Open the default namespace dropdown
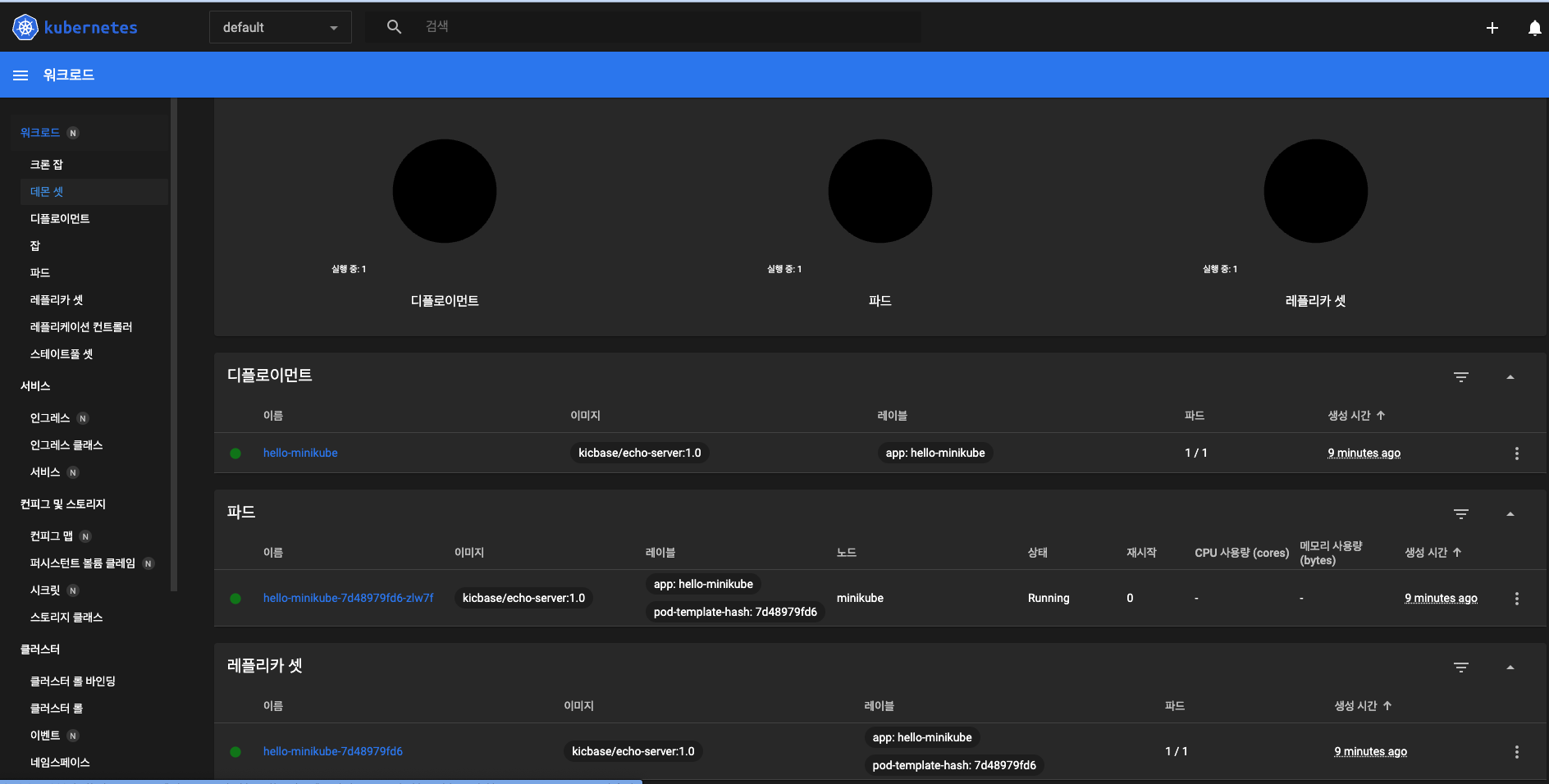 click(280, 28)
